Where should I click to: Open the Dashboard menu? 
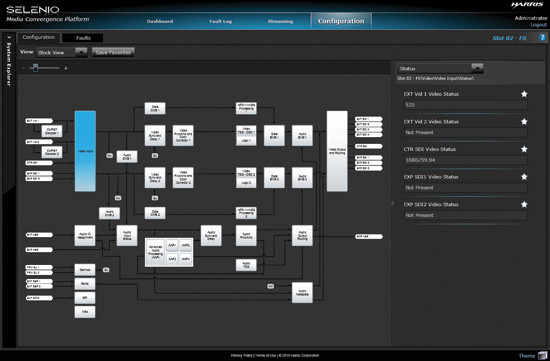(160, 21)
